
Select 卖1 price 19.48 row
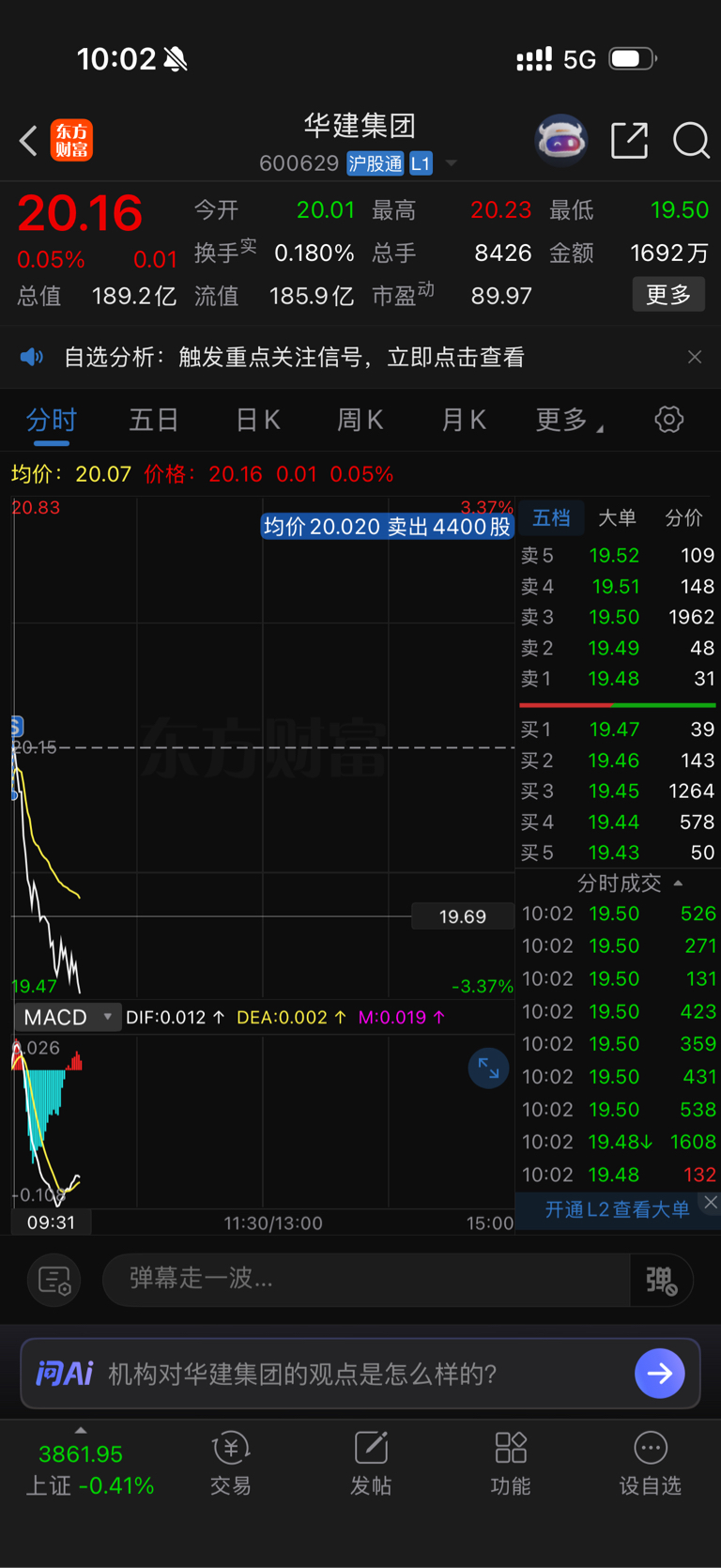click(618, 678)
